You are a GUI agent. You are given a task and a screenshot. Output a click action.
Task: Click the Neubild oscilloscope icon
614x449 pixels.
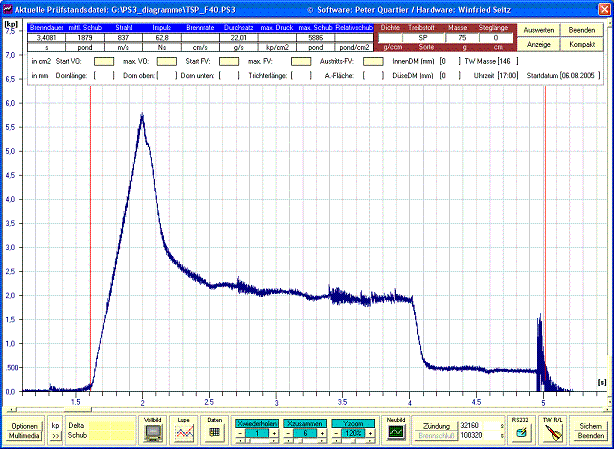395,432
